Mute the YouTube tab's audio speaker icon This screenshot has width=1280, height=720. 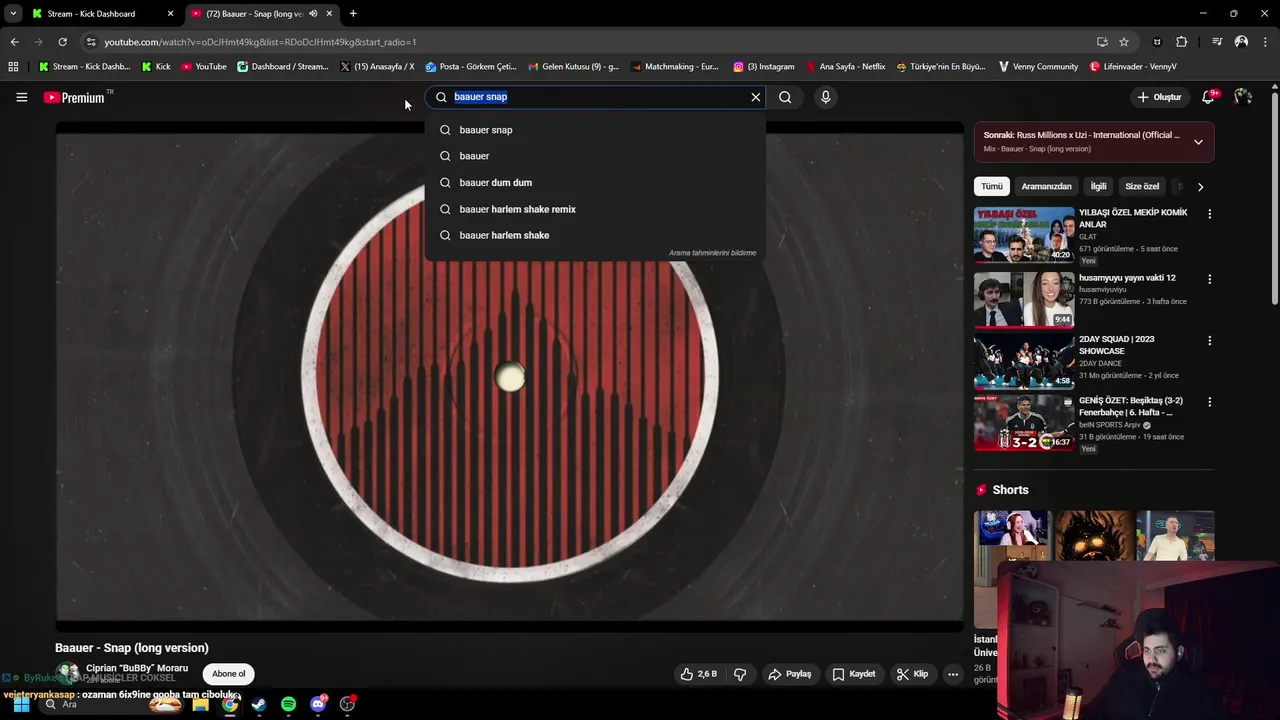[x=313, y=14]
